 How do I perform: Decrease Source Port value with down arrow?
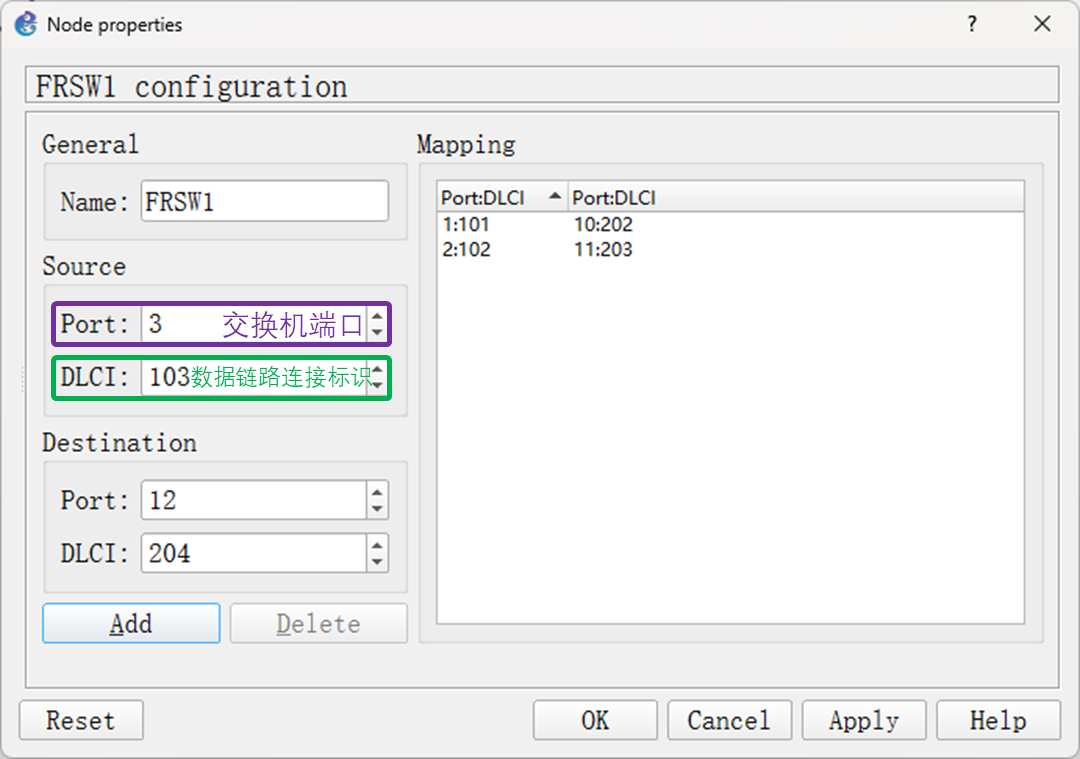pos(377,332)
